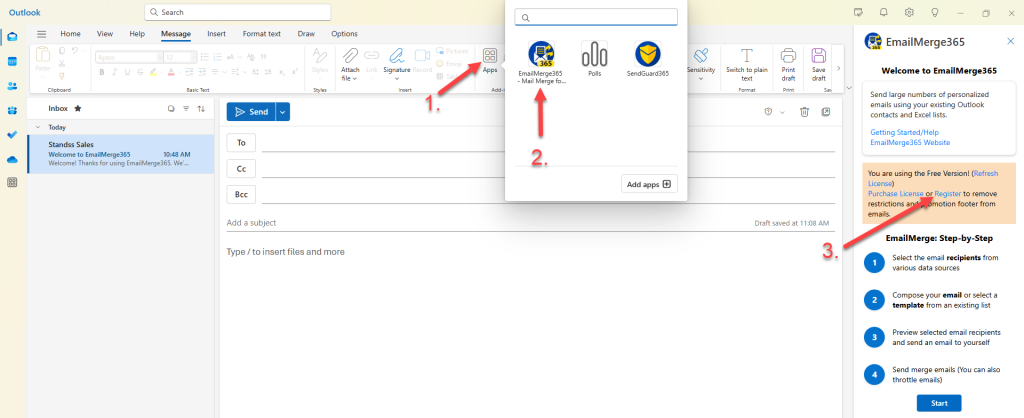This screenshot has width=1024, height=418.
Task: Click the Save draft button
Action: click(x=818, y=64)
